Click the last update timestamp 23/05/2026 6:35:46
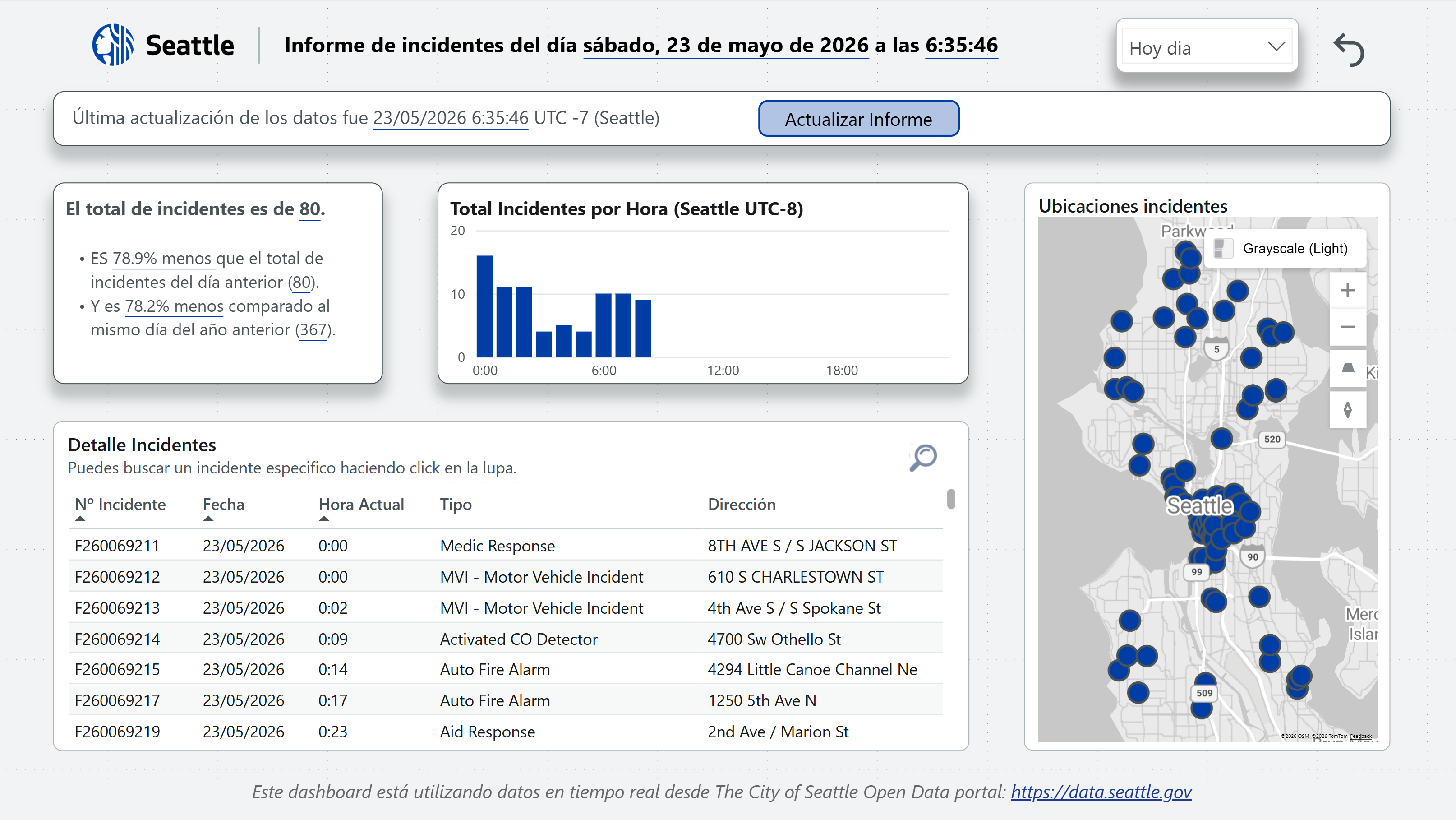Viewport: 1456px width, 820px height. pyautogui.click(x=451, y=118)
